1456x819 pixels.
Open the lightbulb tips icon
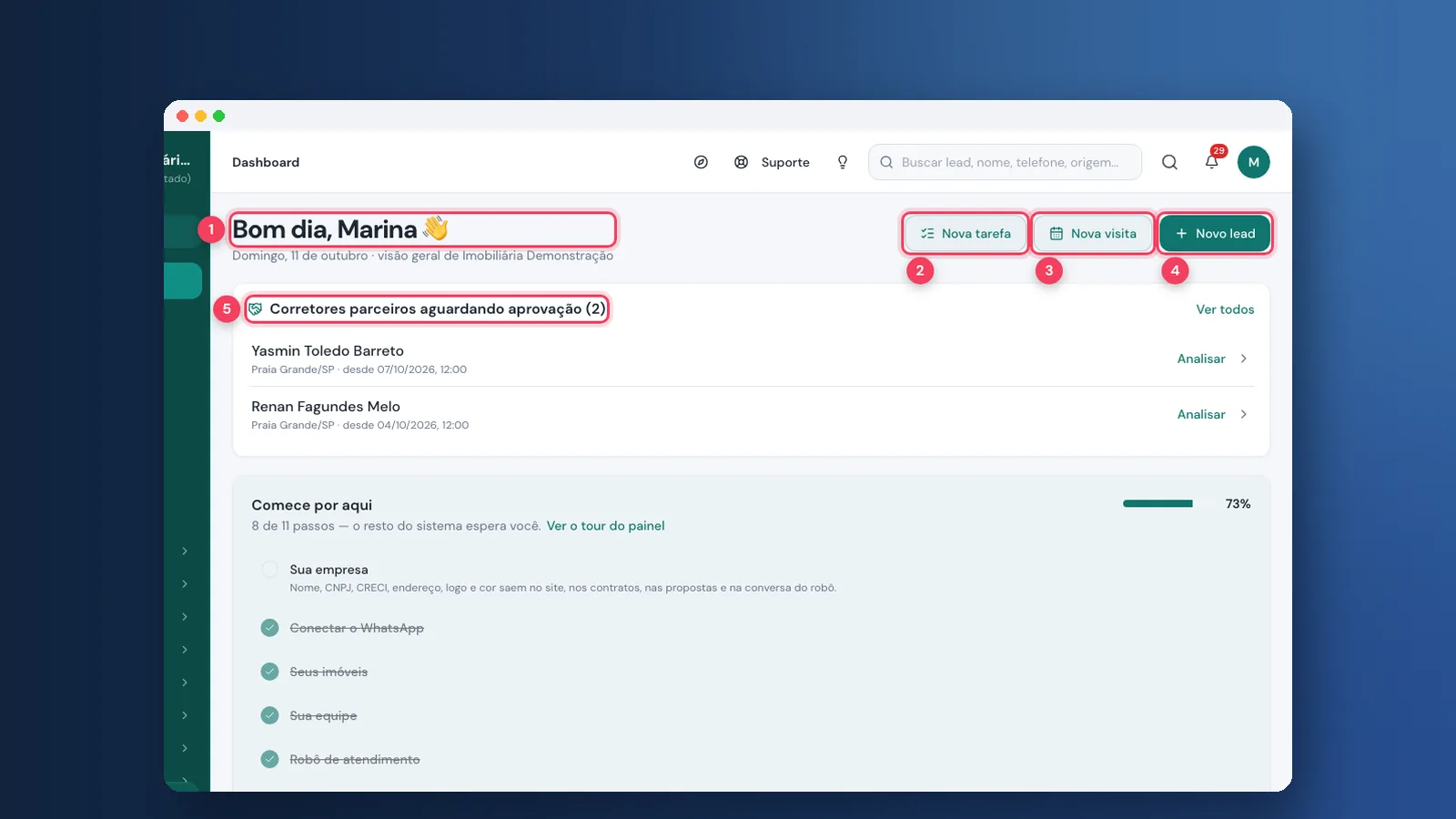coord(843,162)
